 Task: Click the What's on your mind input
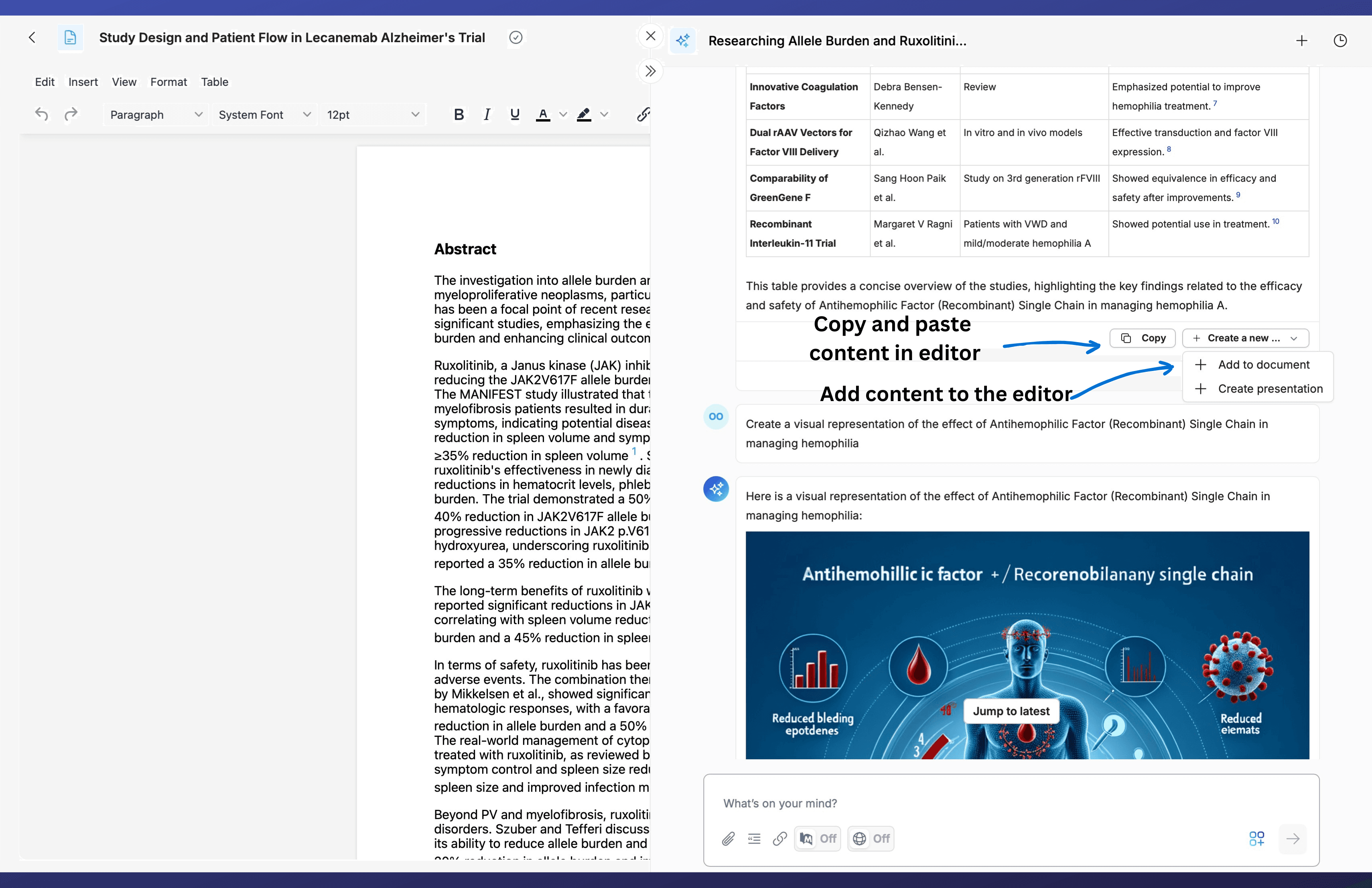1011,803
